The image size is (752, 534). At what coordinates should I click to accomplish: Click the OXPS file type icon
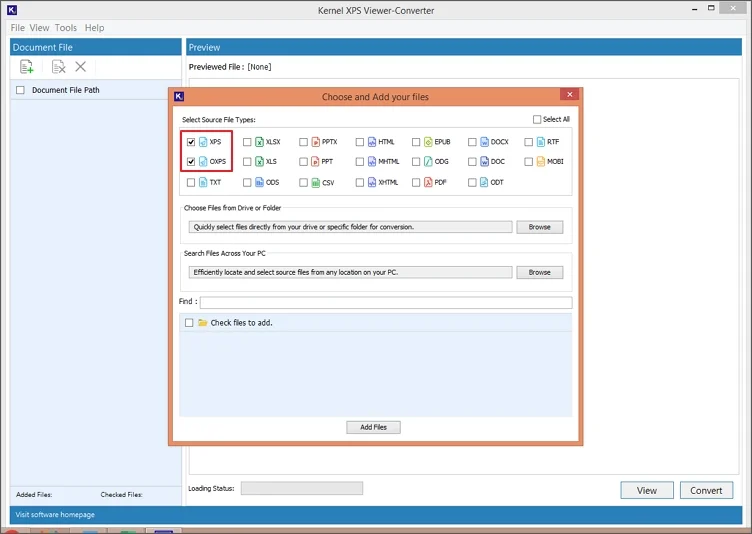(203, 162)
